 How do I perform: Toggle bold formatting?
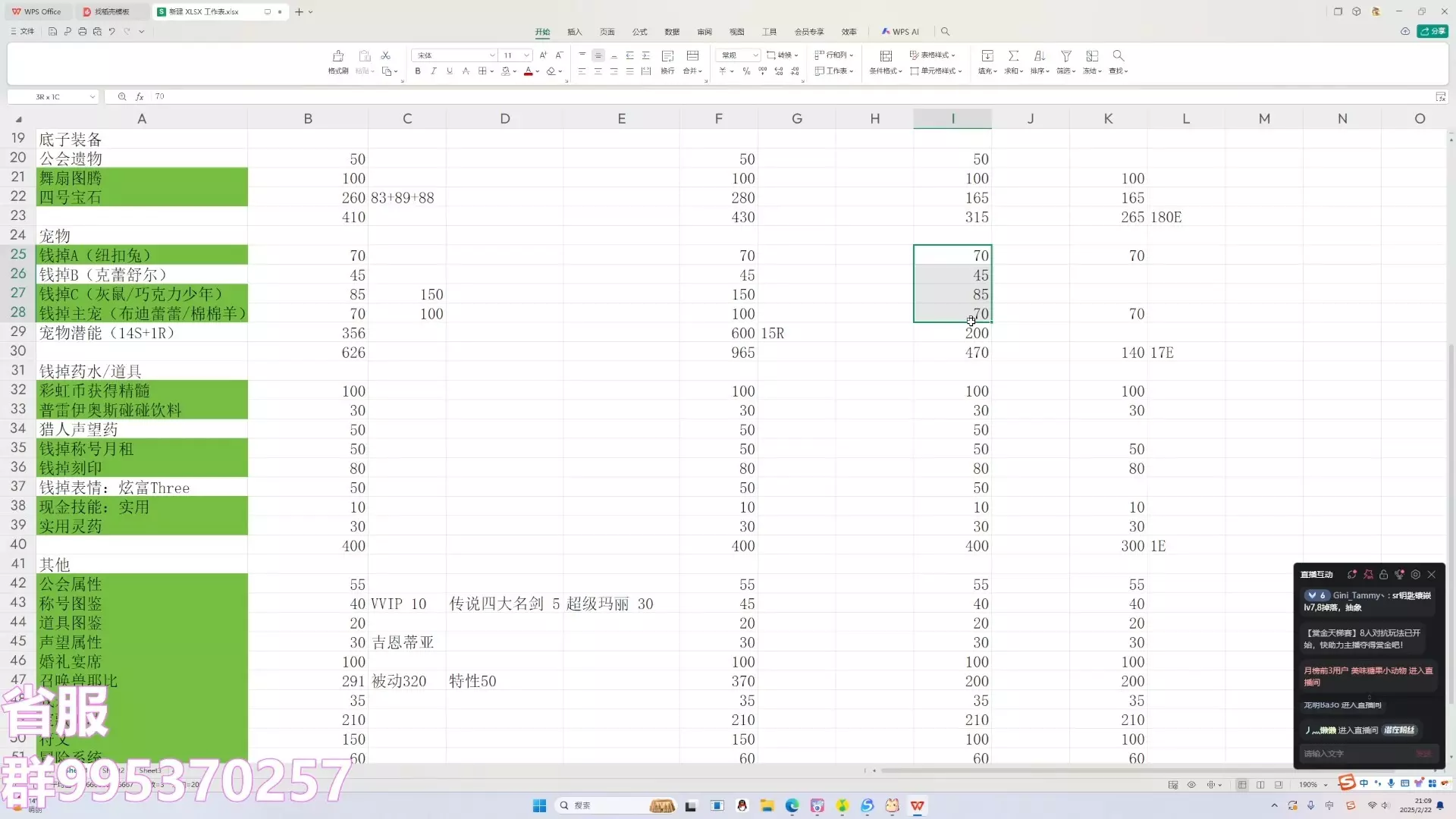pyautogui.click(x=417, y=71)
